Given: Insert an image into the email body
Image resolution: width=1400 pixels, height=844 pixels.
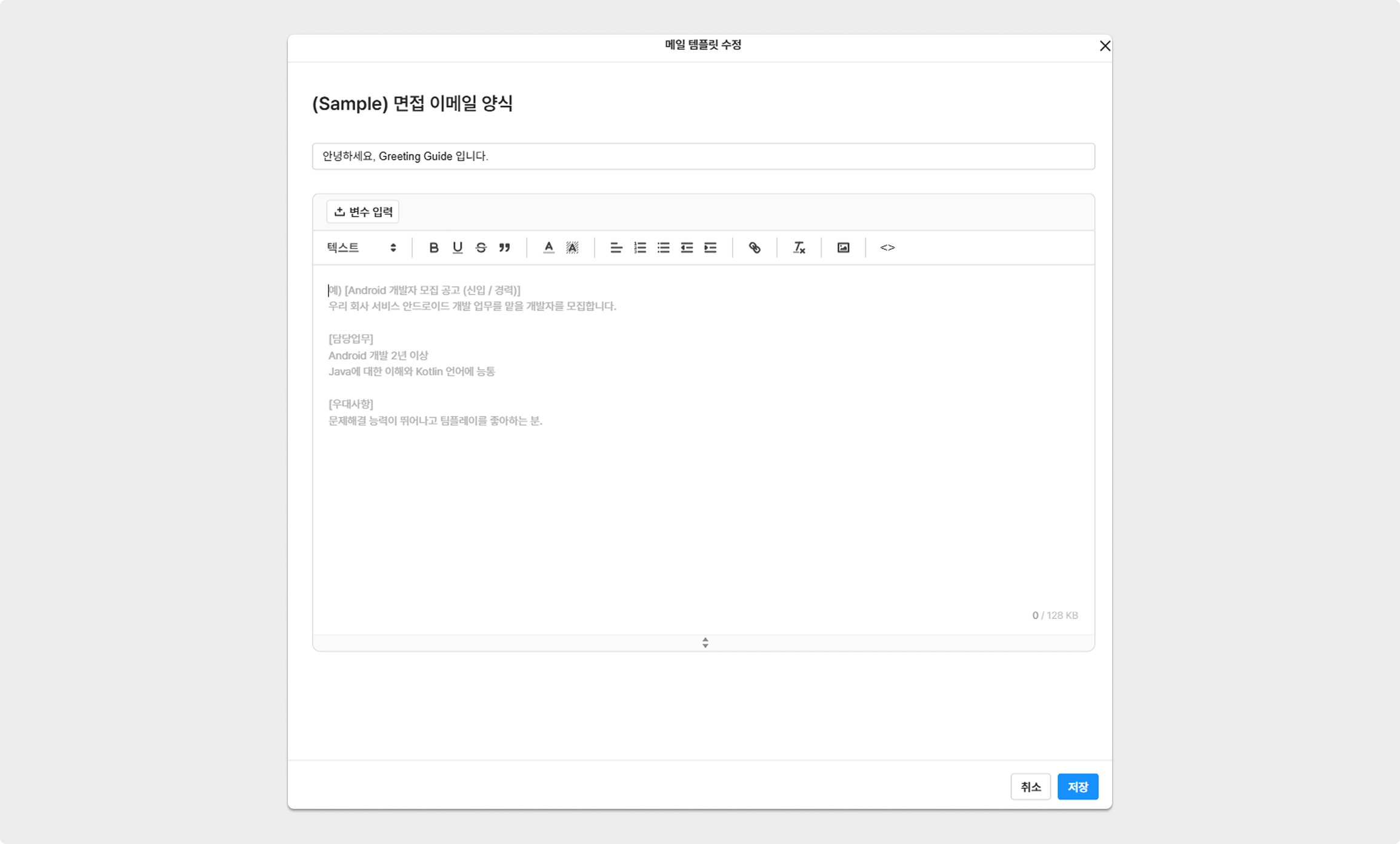Looking at the screenshot, I should [x=843, y=247].
